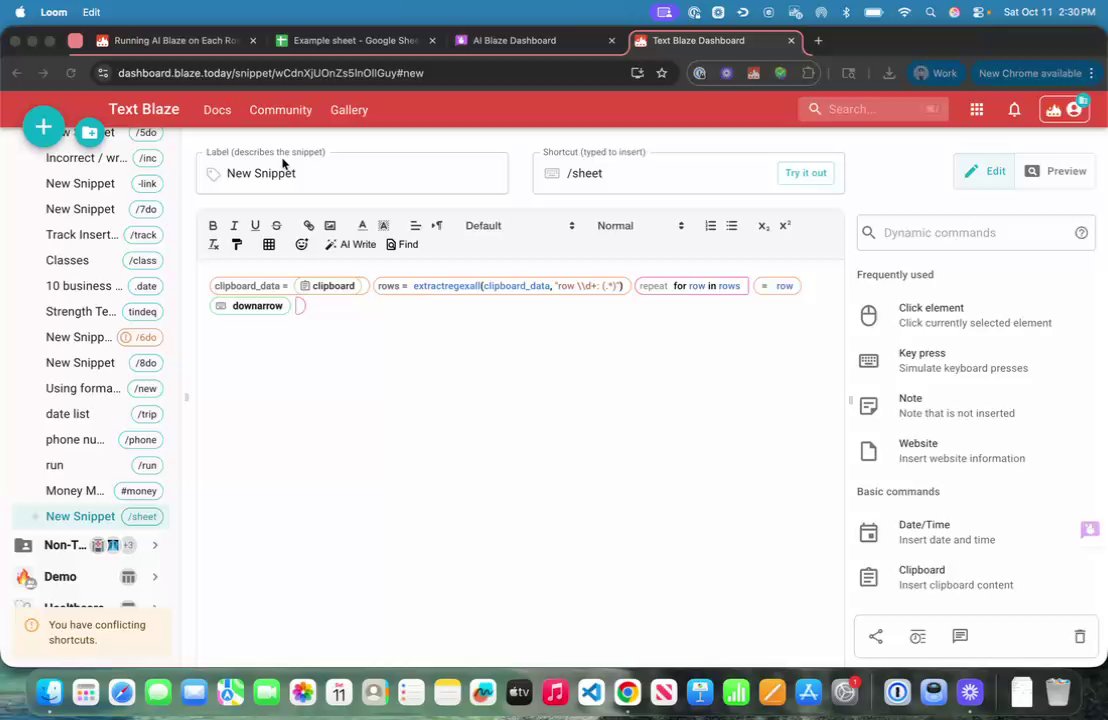Click the new snippet plus button
1108x720 pixels.
44,127
